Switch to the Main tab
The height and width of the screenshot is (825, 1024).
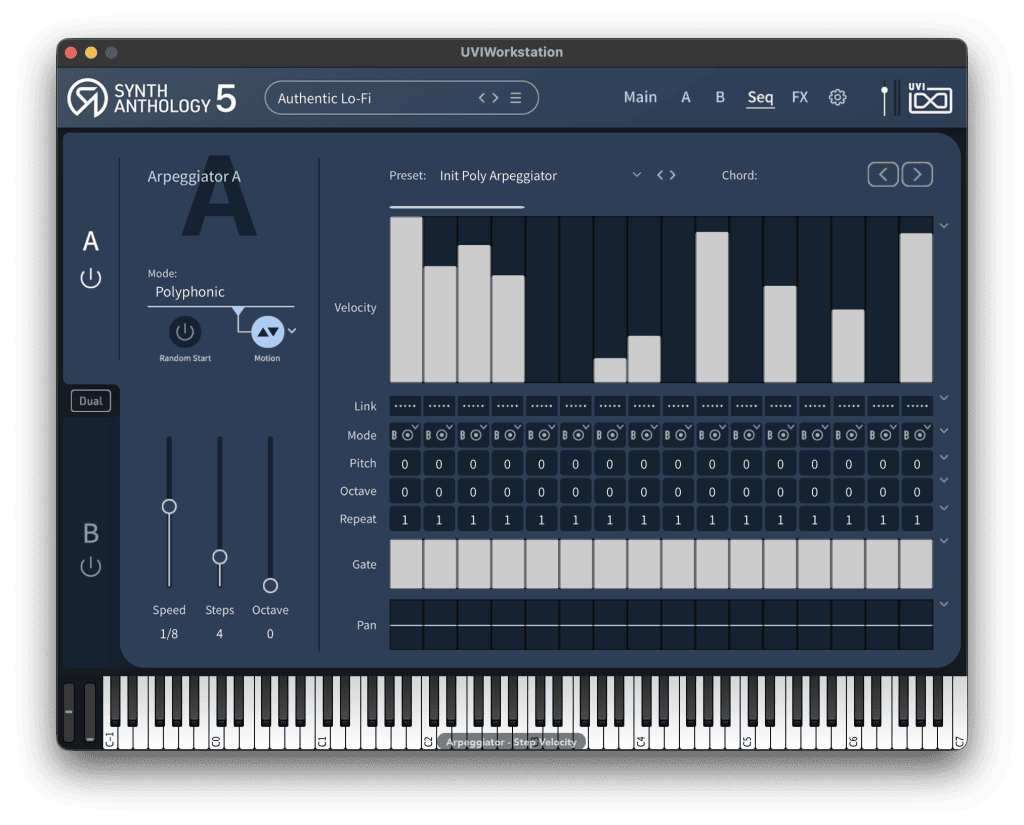640,97
